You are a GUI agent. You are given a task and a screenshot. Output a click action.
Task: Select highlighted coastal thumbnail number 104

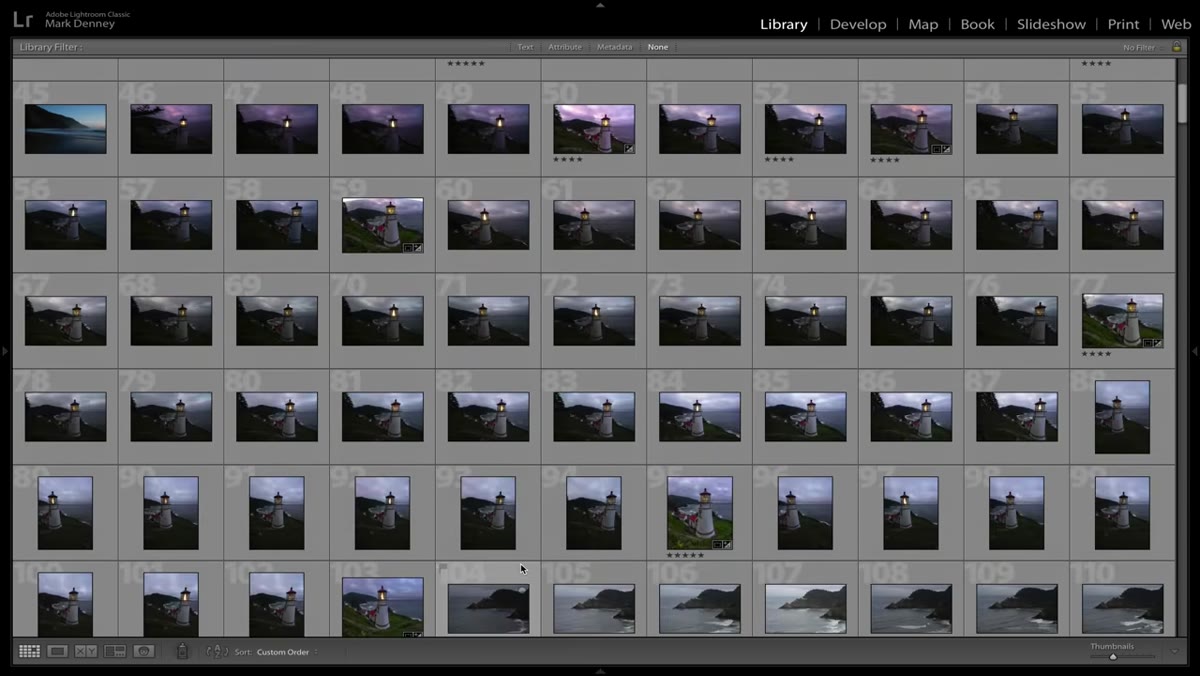[x=488, y=609]
